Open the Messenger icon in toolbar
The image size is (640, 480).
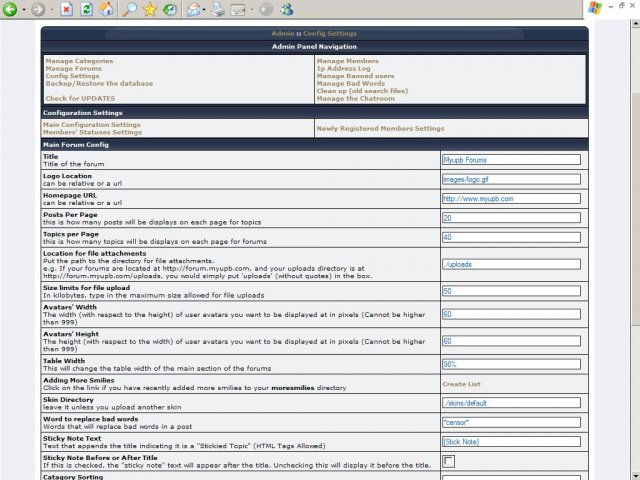click(287, 9)
